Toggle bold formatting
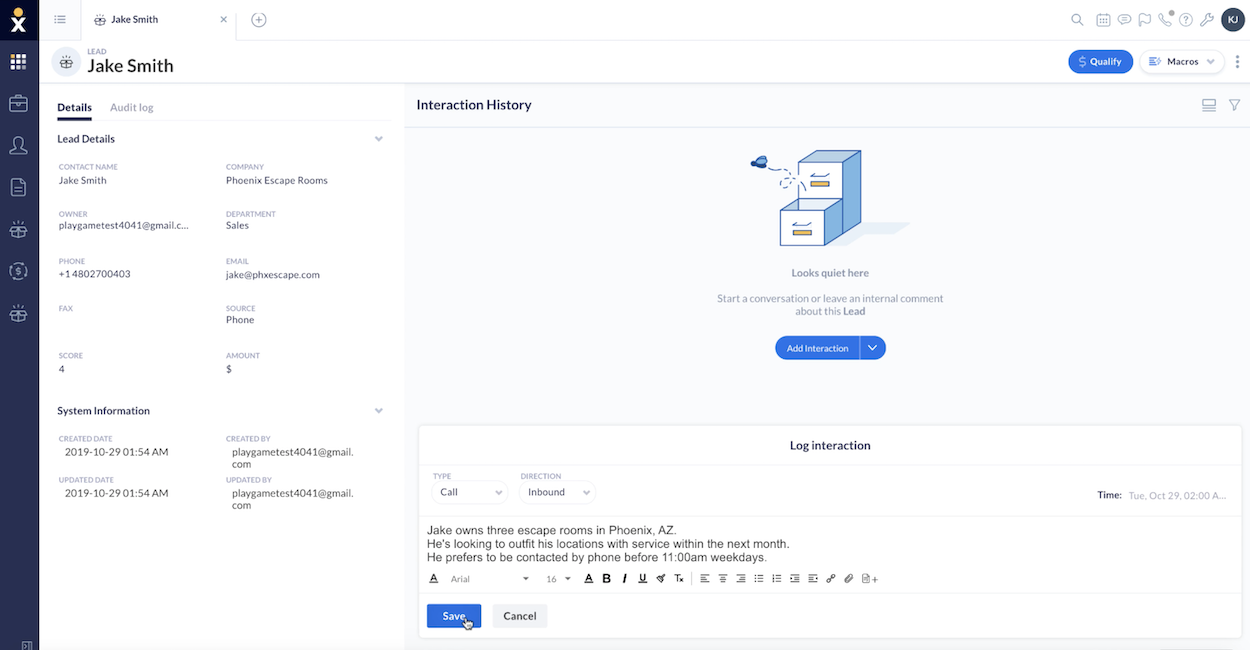The width and height of the screenshot is (1250, 650). click(606, 579)
